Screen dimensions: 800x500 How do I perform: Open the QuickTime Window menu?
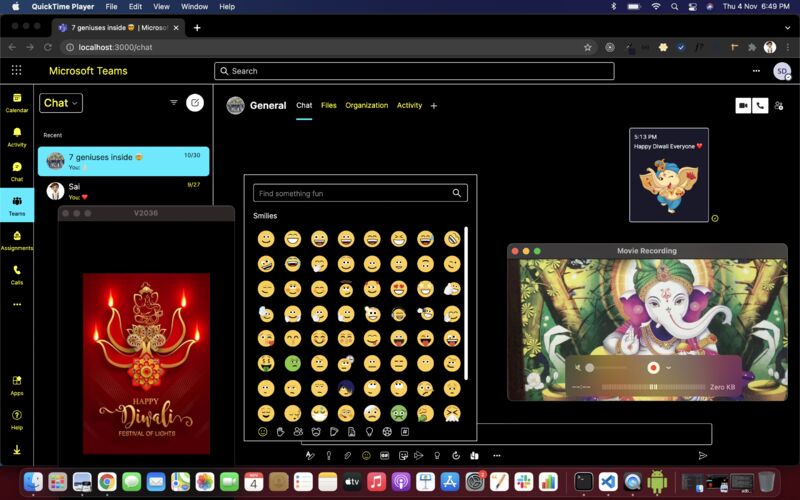coord(194,7)
